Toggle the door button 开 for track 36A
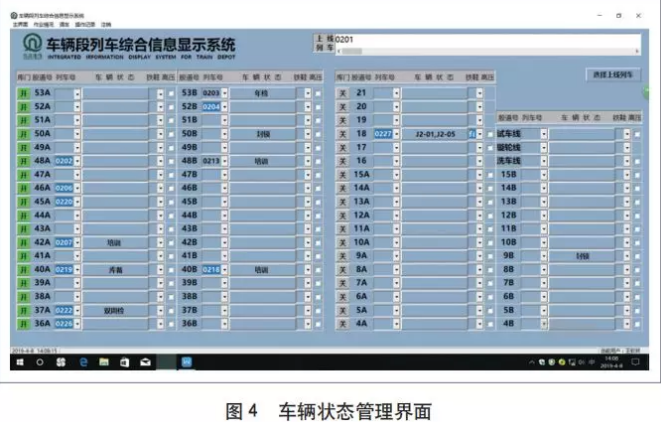 point(24,324)
